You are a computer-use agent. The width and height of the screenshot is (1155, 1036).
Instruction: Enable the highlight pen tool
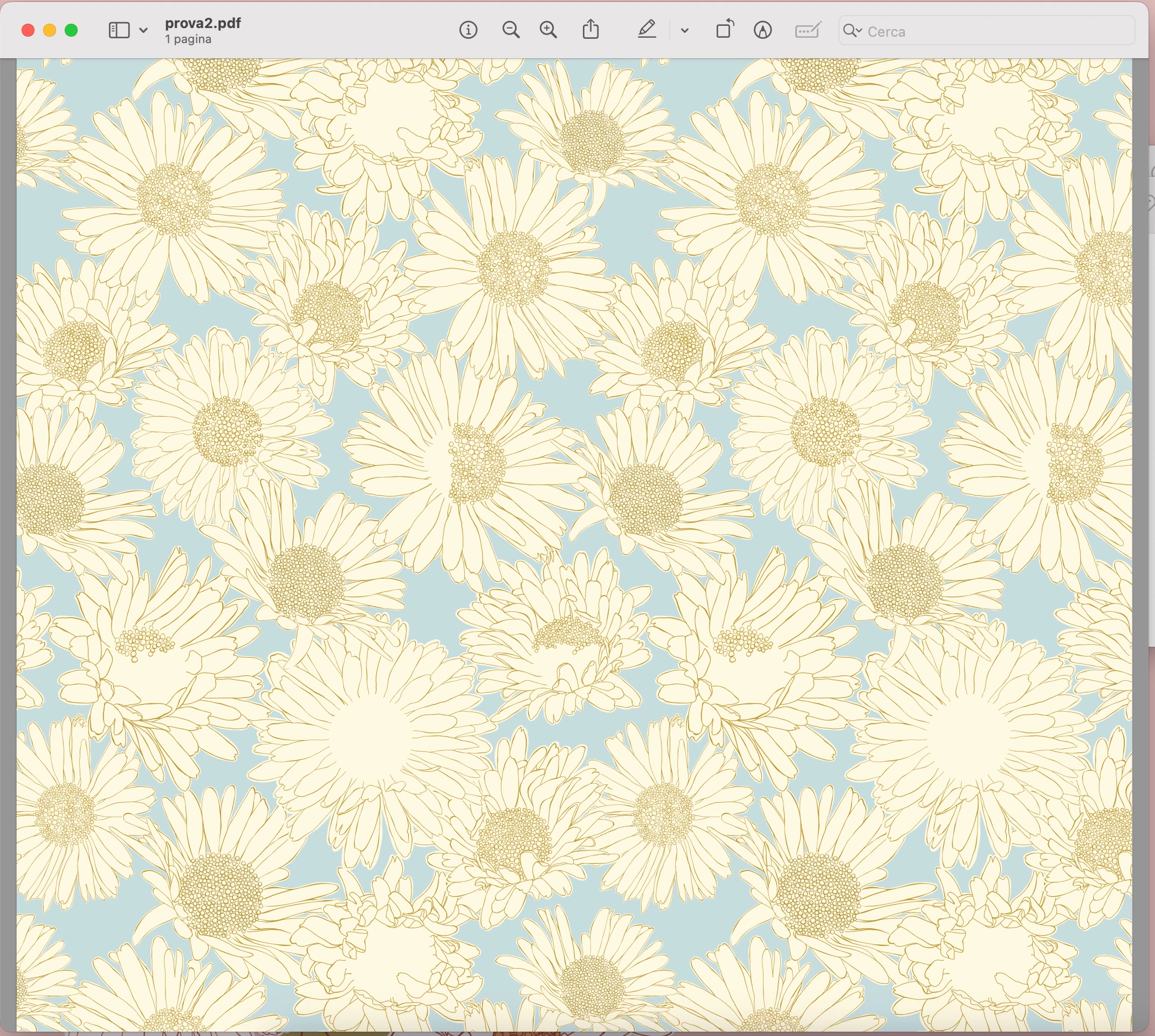(x=647, y=30)
